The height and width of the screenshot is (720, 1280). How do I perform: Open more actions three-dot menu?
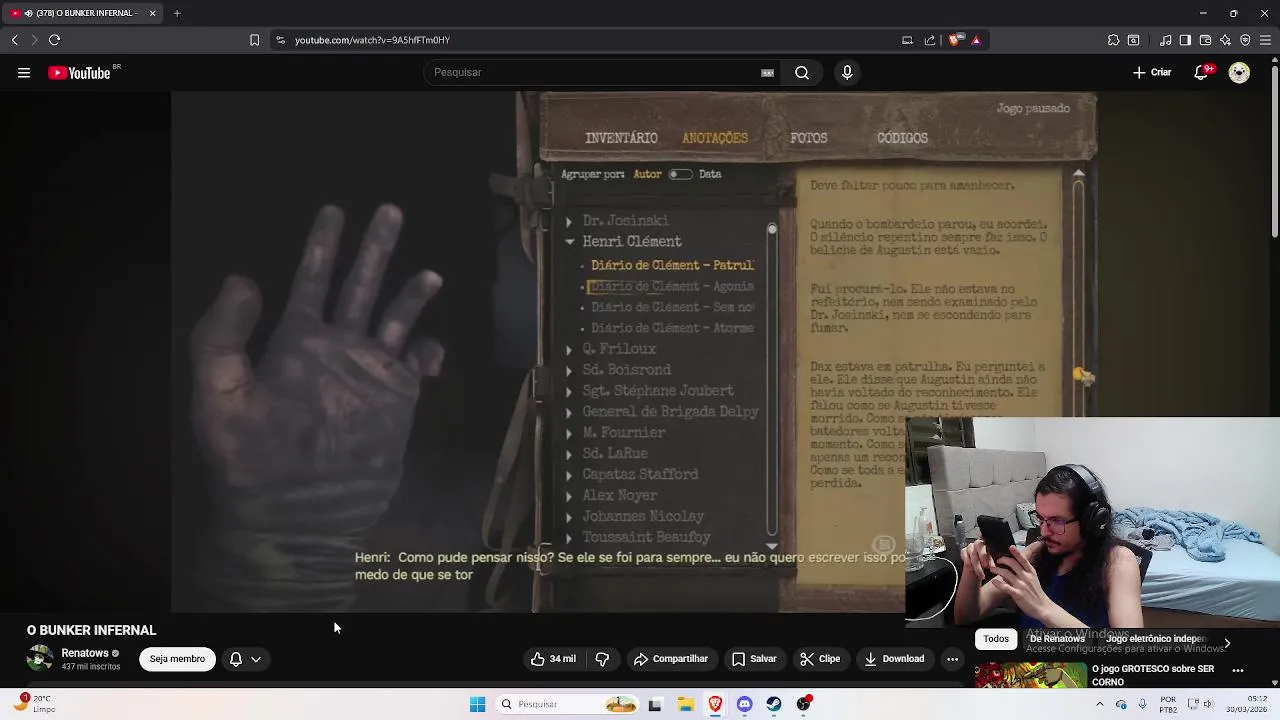pos(952,659)
